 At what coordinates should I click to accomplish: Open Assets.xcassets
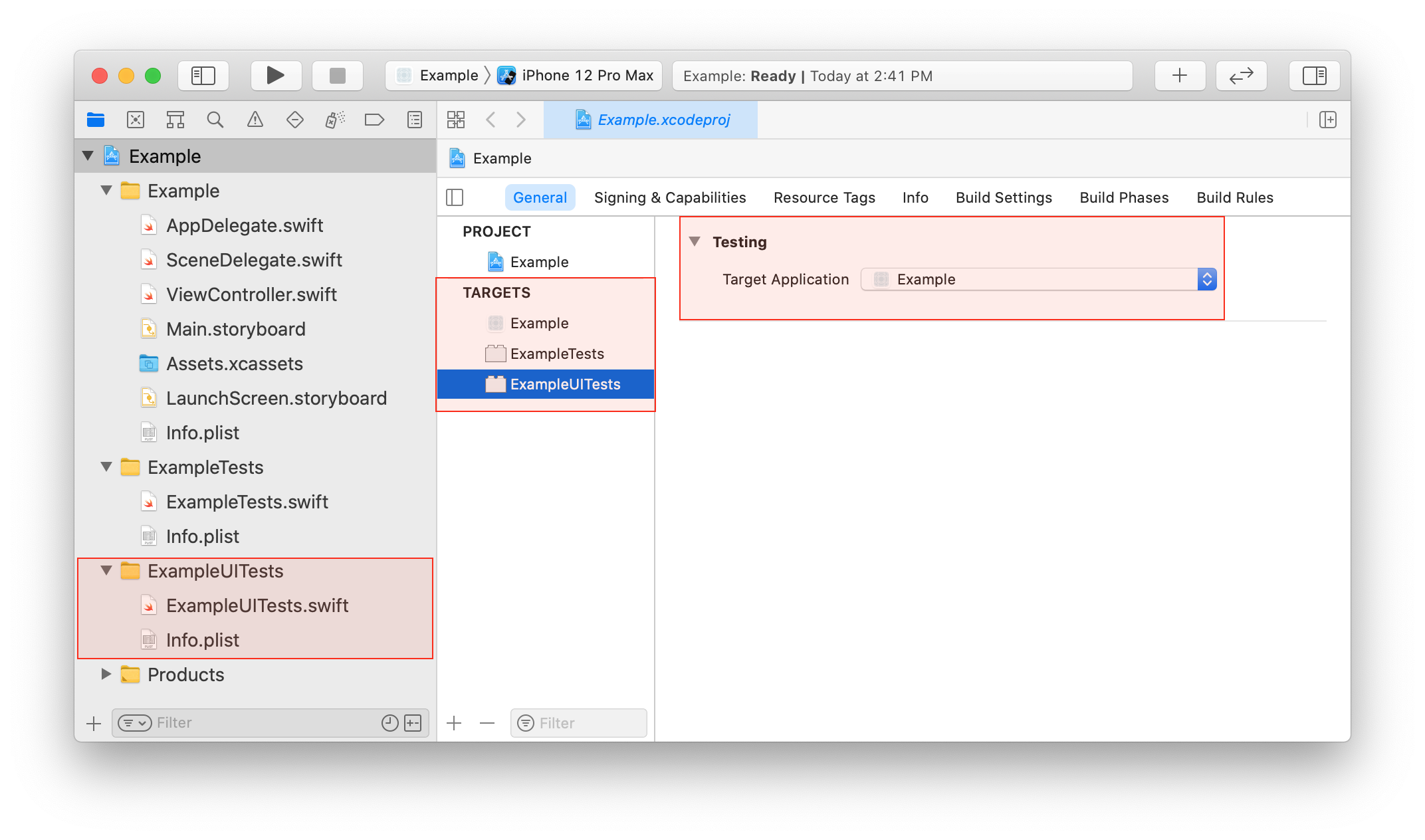coord(255,364)
